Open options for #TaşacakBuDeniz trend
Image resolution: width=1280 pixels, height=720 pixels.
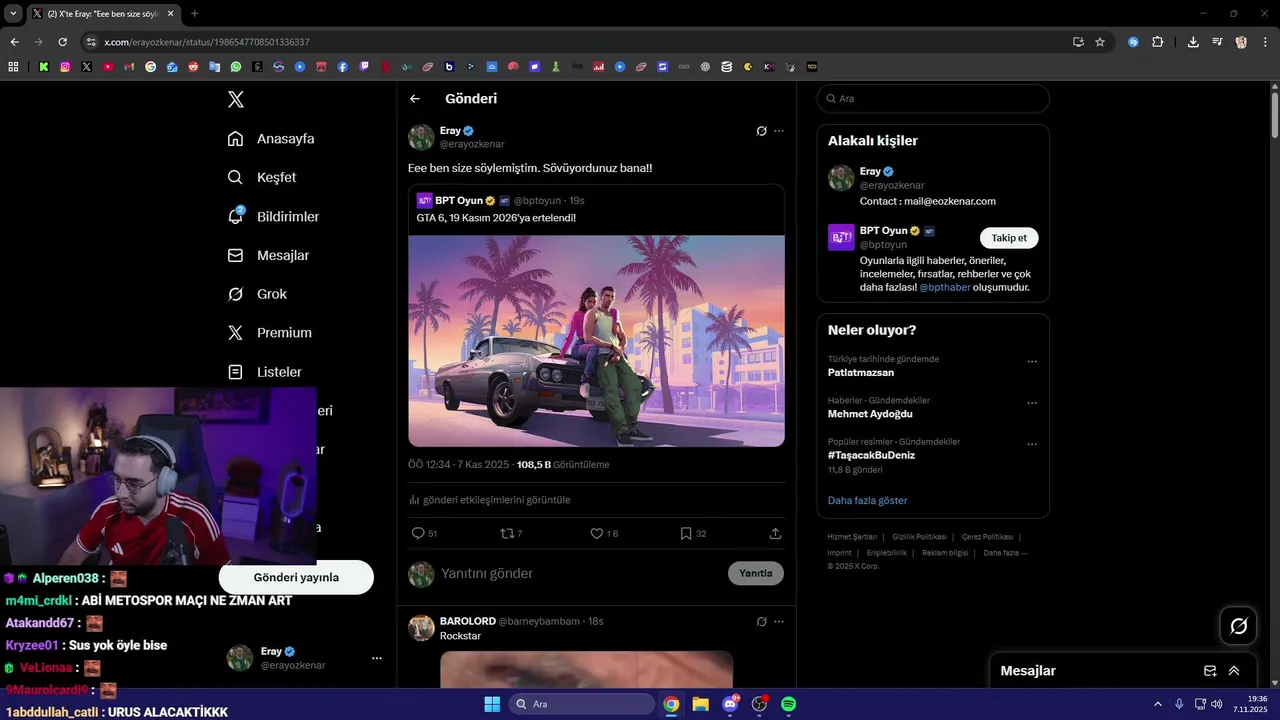tap(1032, 444)
